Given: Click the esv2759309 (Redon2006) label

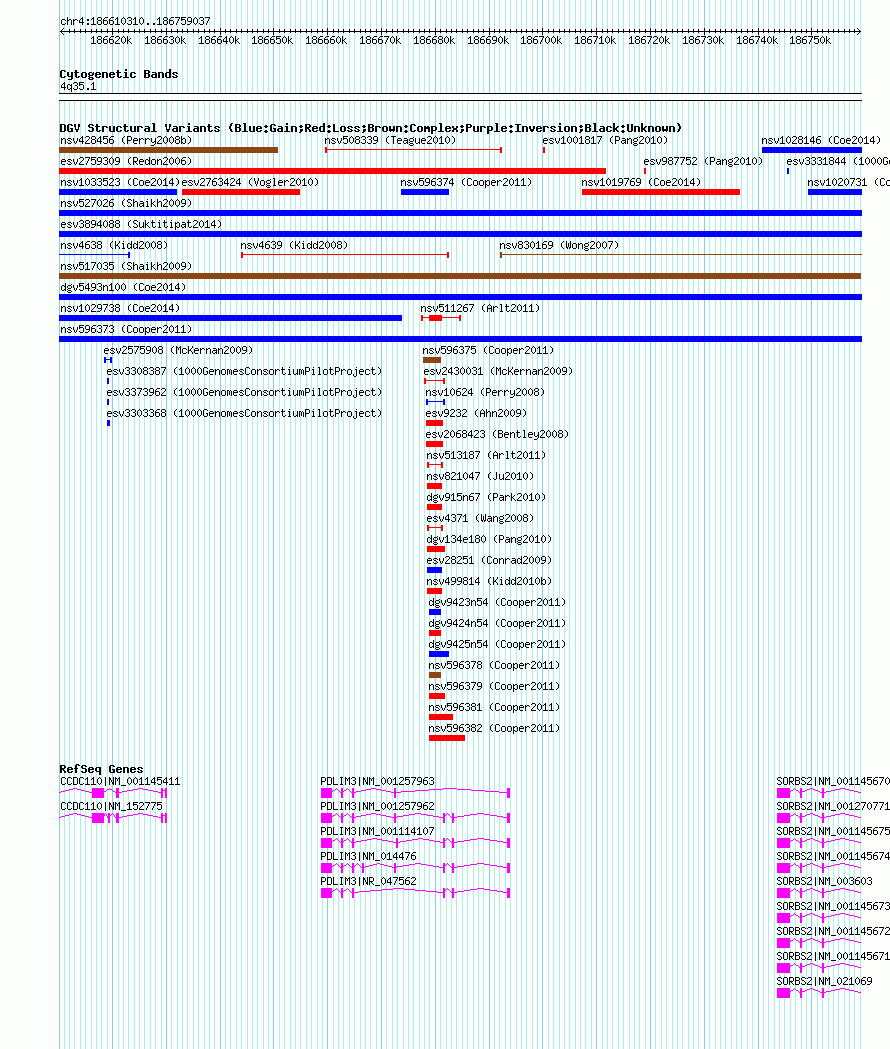Looking at the screenshot, I should (126, 161).
